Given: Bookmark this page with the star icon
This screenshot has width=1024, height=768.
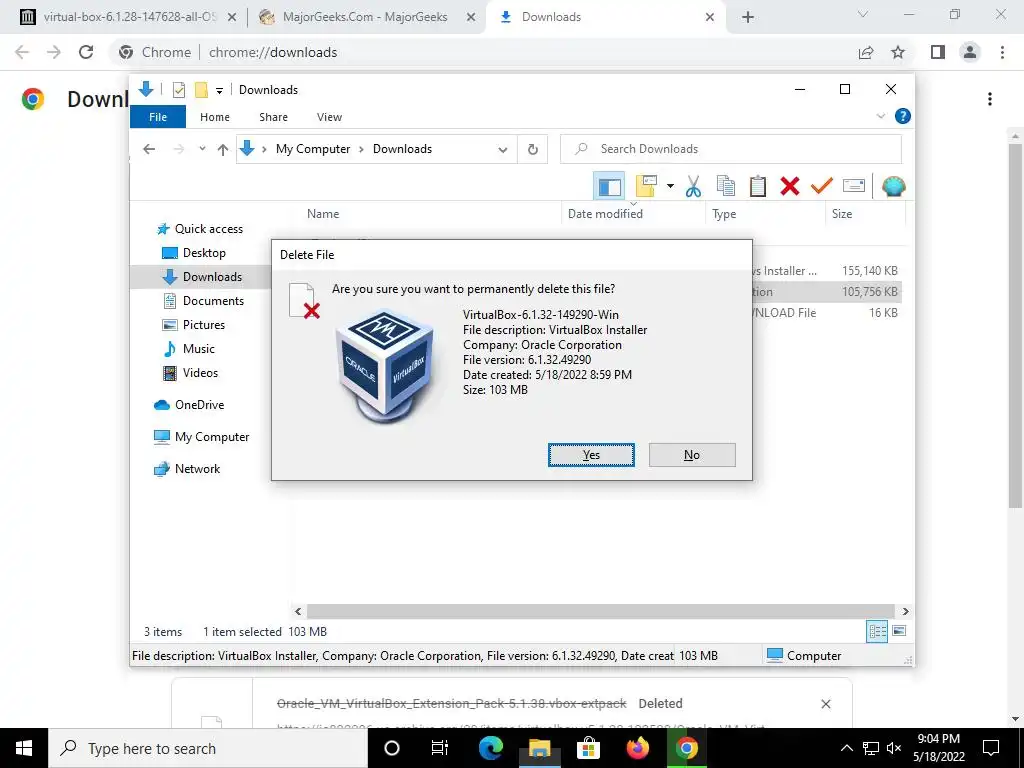Looking at the screenshot, I should (898, 52).
